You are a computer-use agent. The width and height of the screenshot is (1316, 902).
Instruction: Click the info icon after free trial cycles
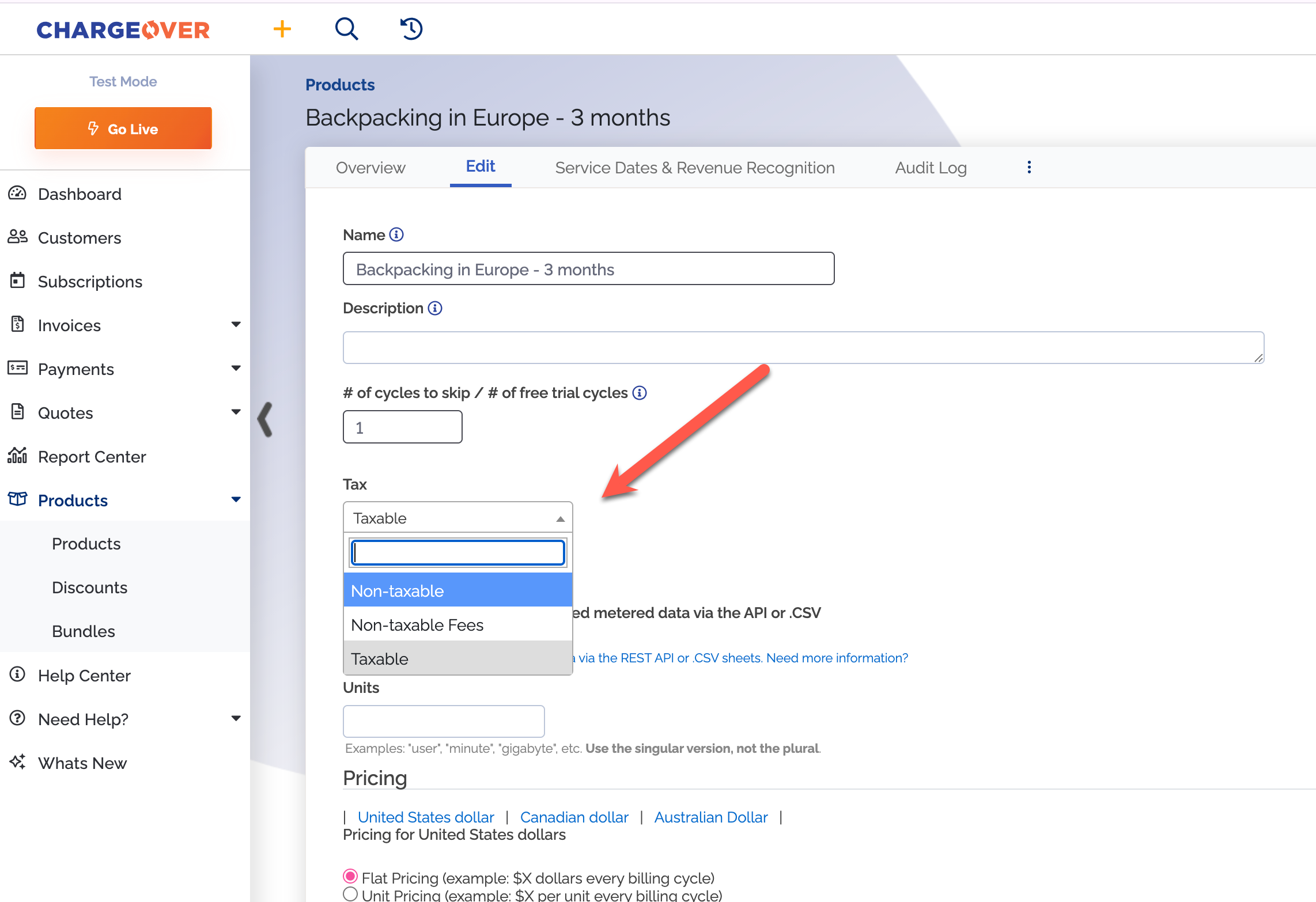point(640,393)
